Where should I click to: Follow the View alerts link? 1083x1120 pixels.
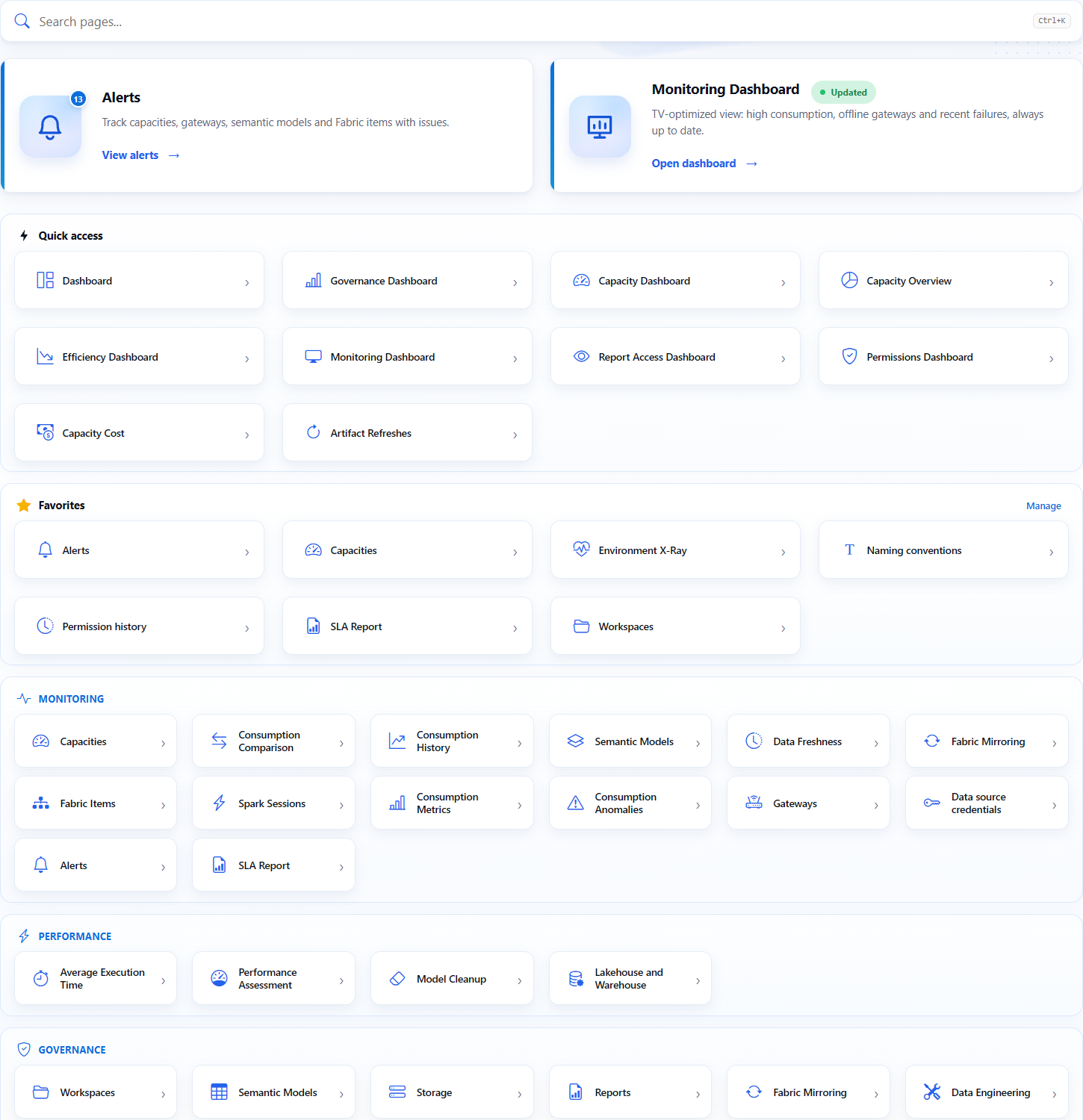[x=140, y=155]
